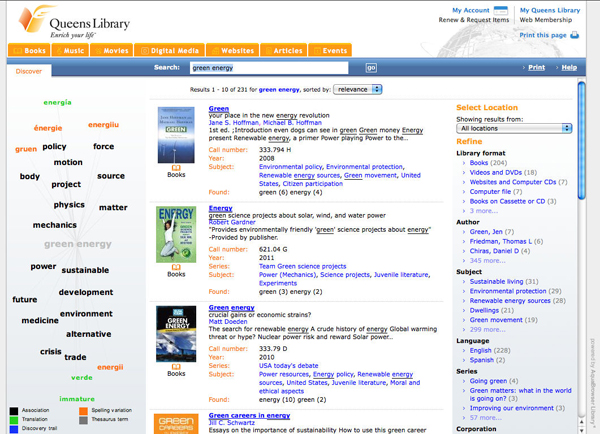Click the Help link
The height and width of the screenshot is (434, 600).
click(569, 68)
